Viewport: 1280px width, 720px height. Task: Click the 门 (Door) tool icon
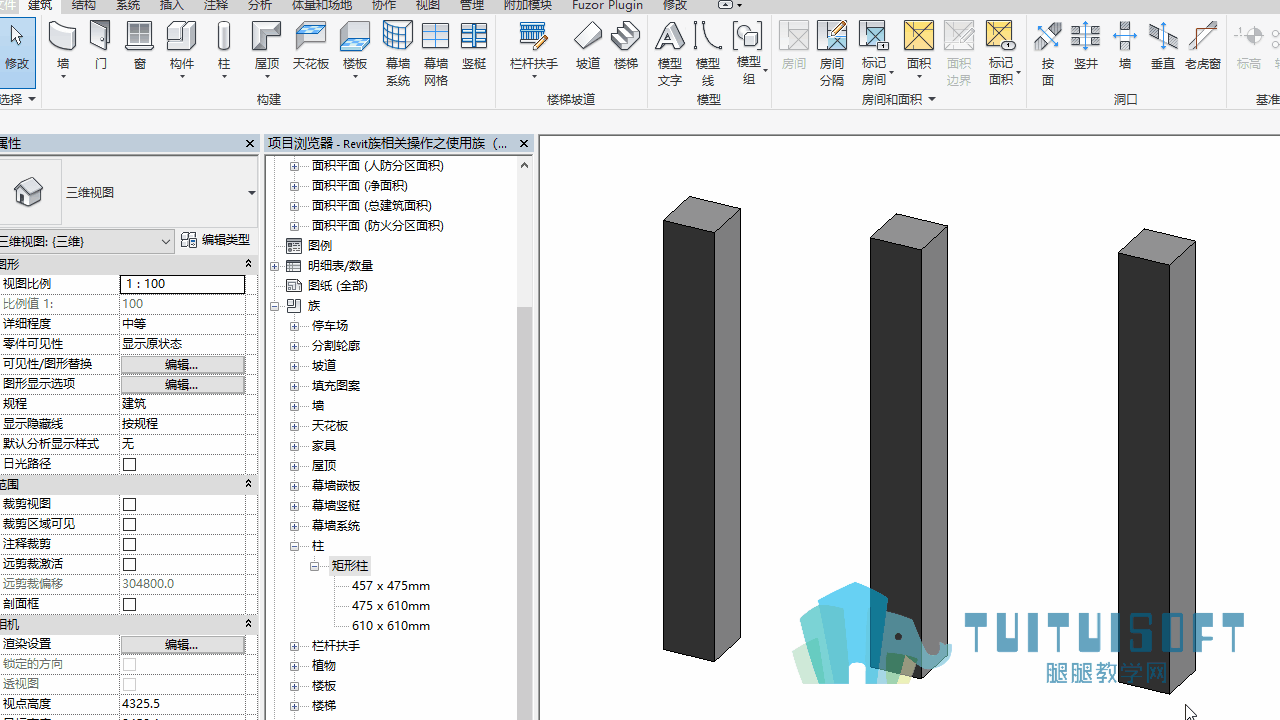[100, 47]
